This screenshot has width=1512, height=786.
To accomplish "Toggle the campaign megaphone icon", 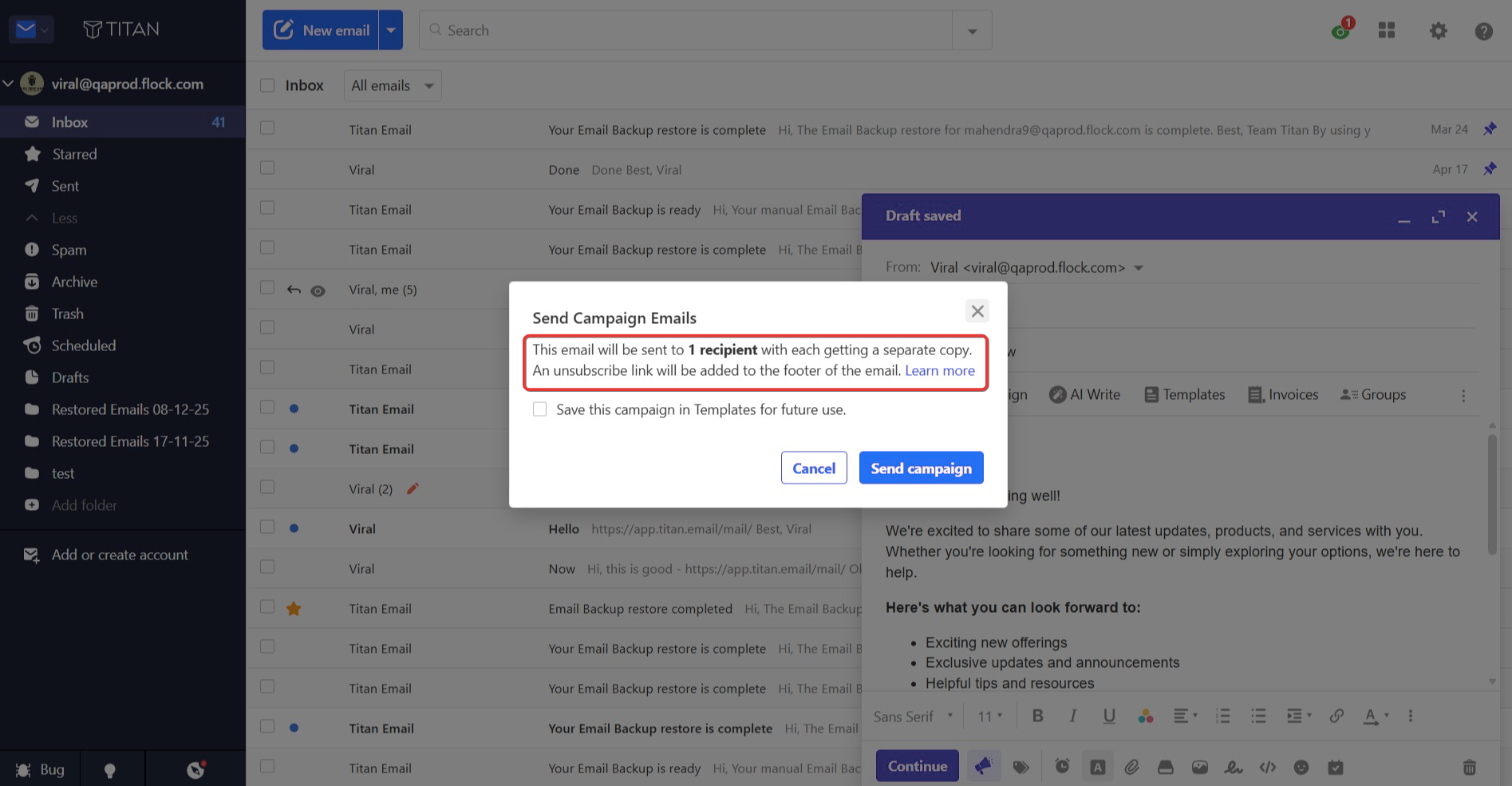I will (984, 766).
